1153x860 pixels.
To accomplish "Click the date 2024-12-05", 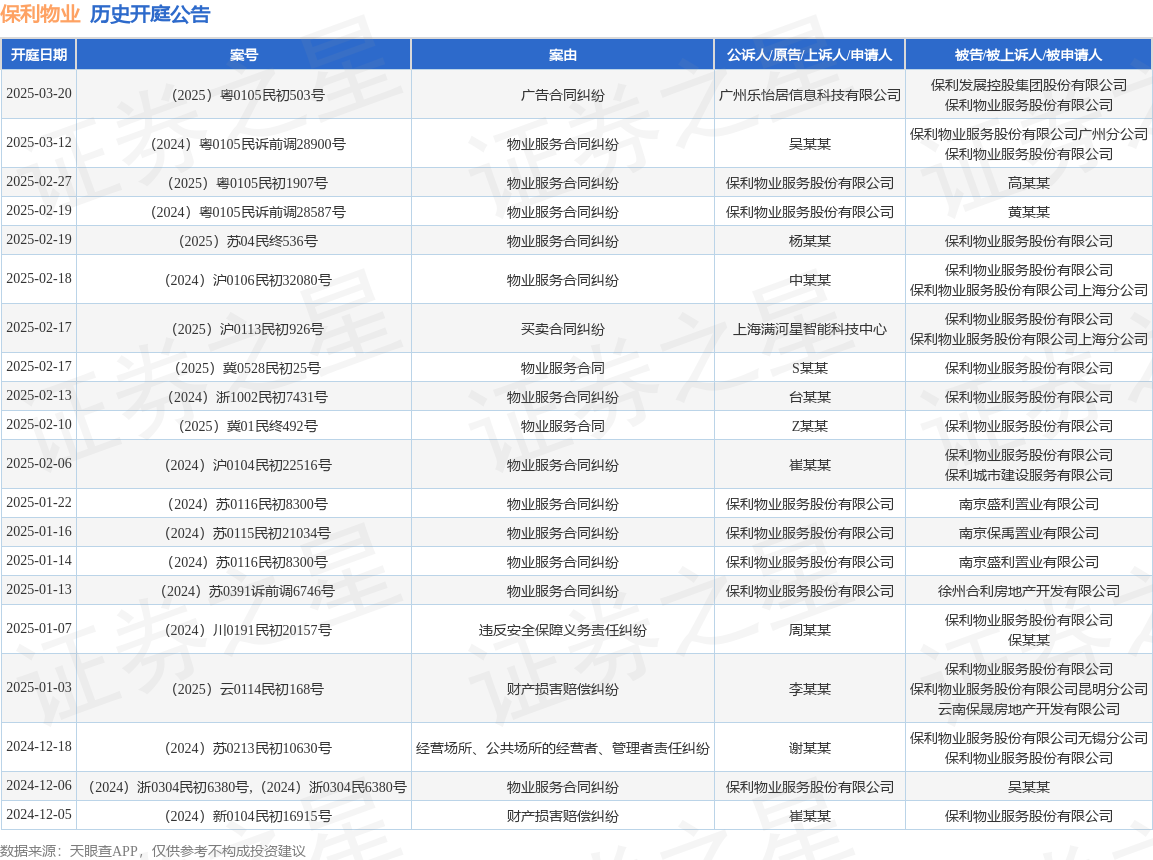I will 39,814.
